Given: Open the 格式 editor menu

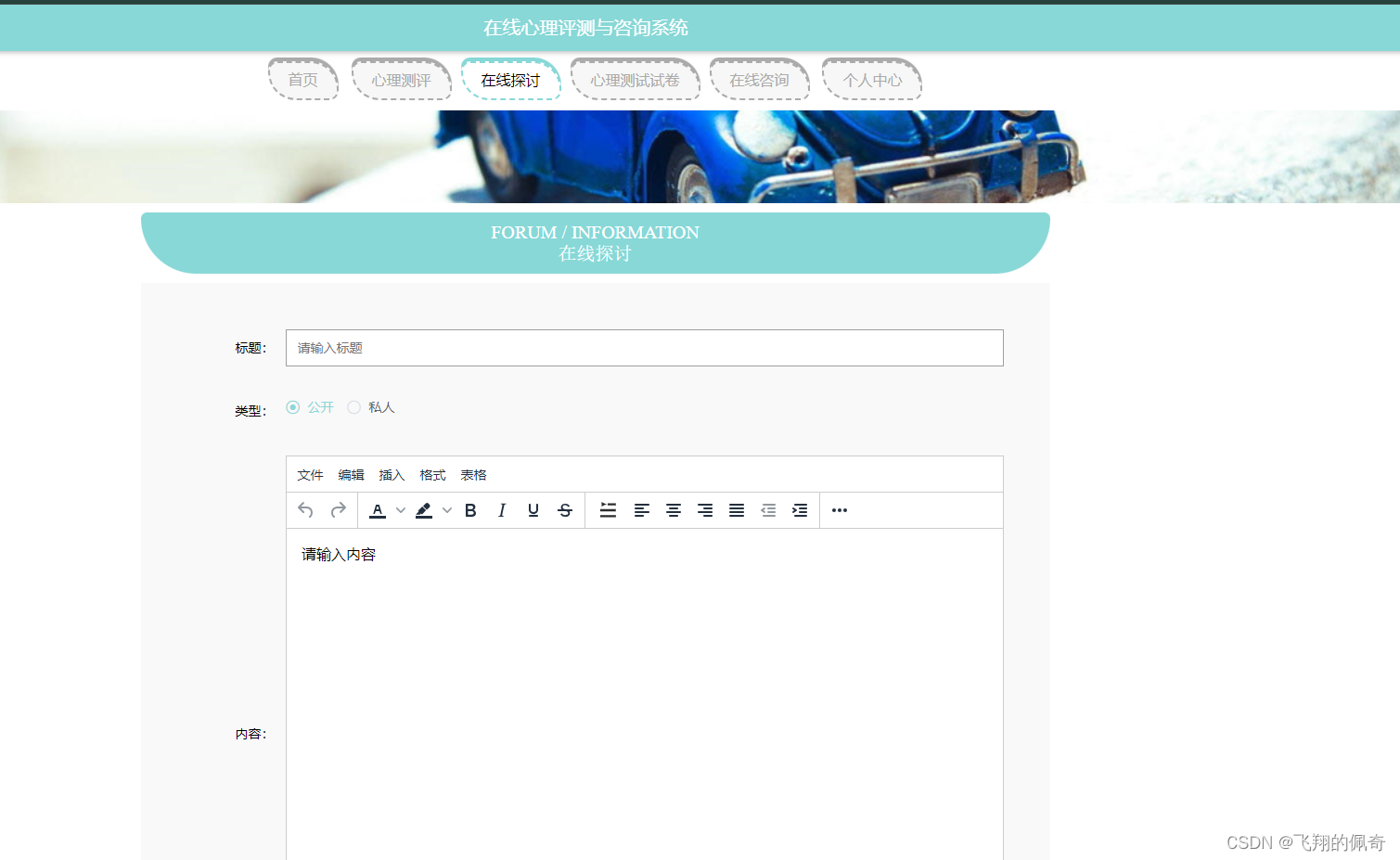Looking at the screenshot, I should pyautogui.click(x=432, y=475).
